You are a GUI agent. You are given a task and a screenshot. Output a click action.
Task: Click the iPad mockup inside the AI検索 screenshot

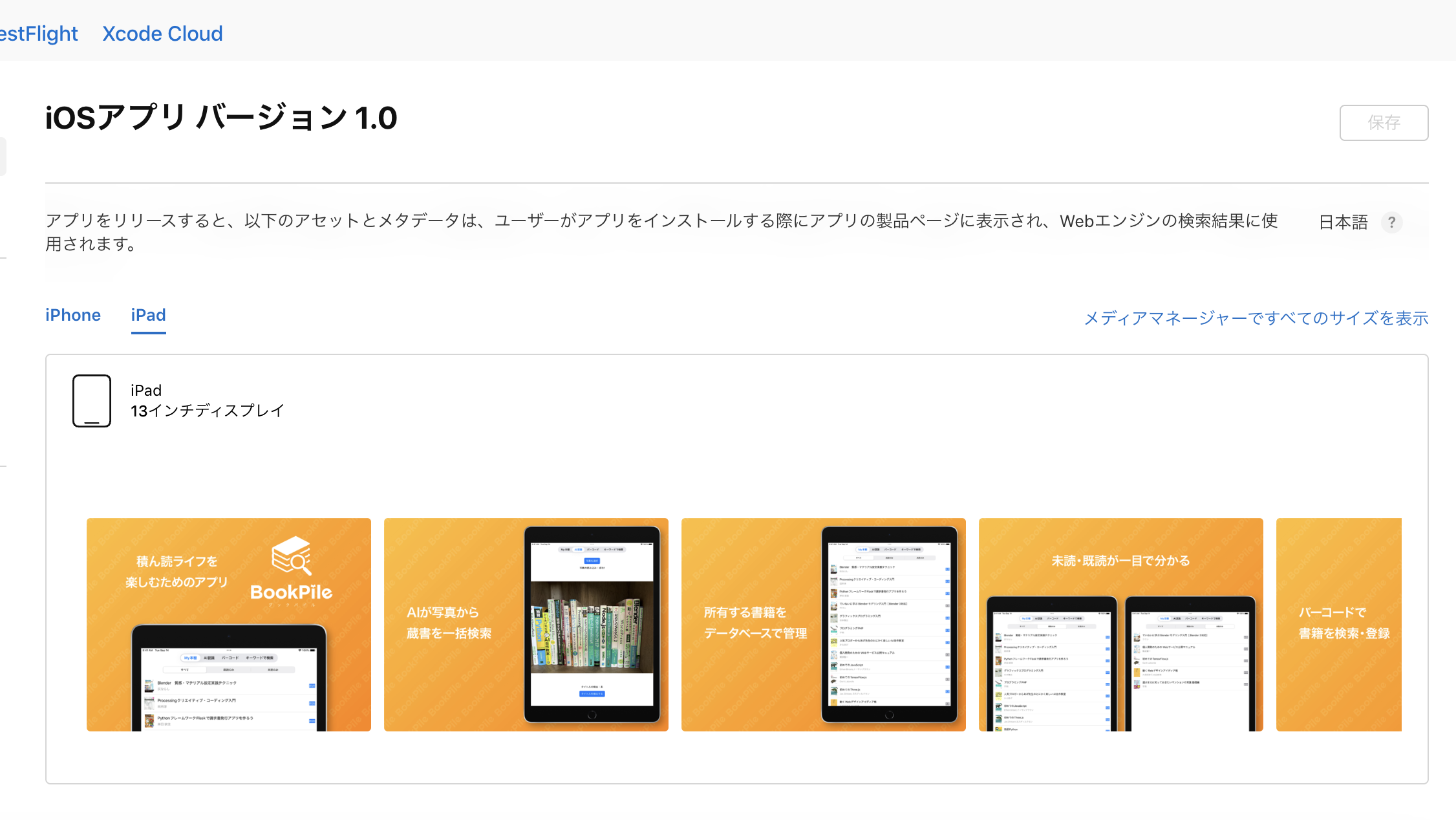pyautogui.click(x=592, y=624)
